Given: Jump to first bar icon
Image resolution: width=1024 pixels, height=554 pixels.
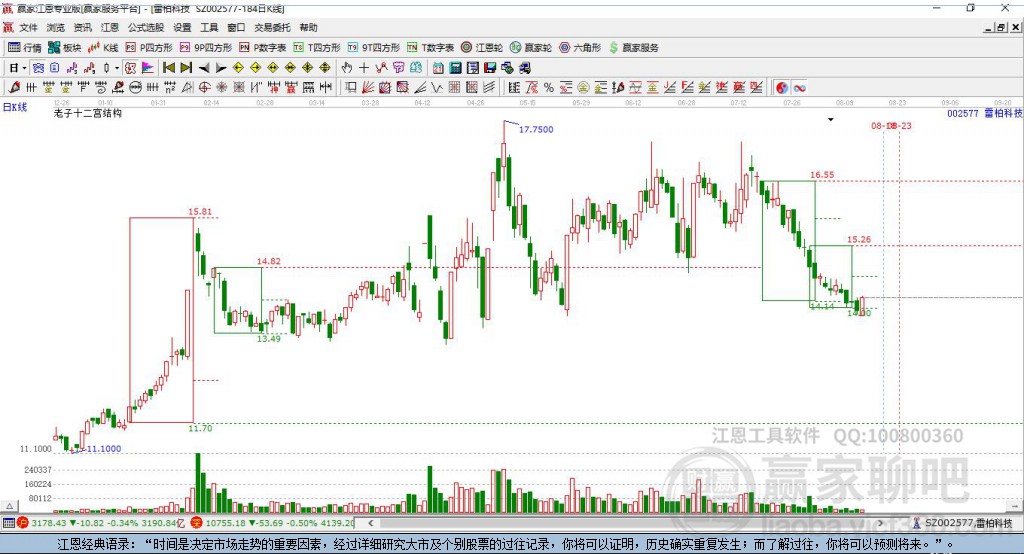Looking at the screenshot, I should (x=168, y=68).
